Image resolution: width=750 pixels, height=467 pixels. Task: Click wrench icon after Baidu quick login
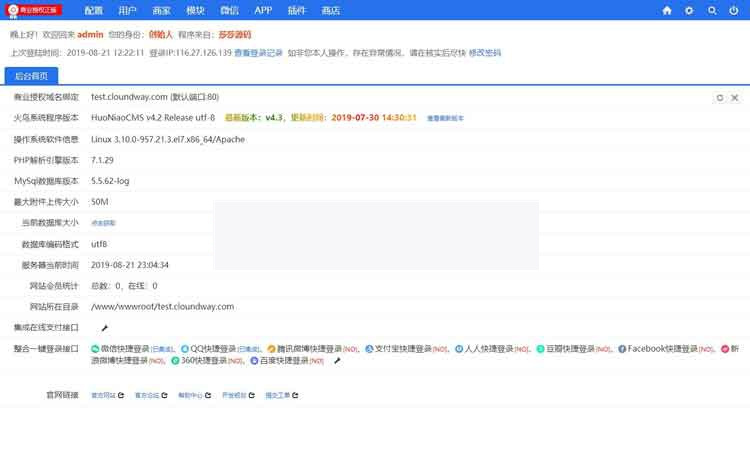(337, 361)
